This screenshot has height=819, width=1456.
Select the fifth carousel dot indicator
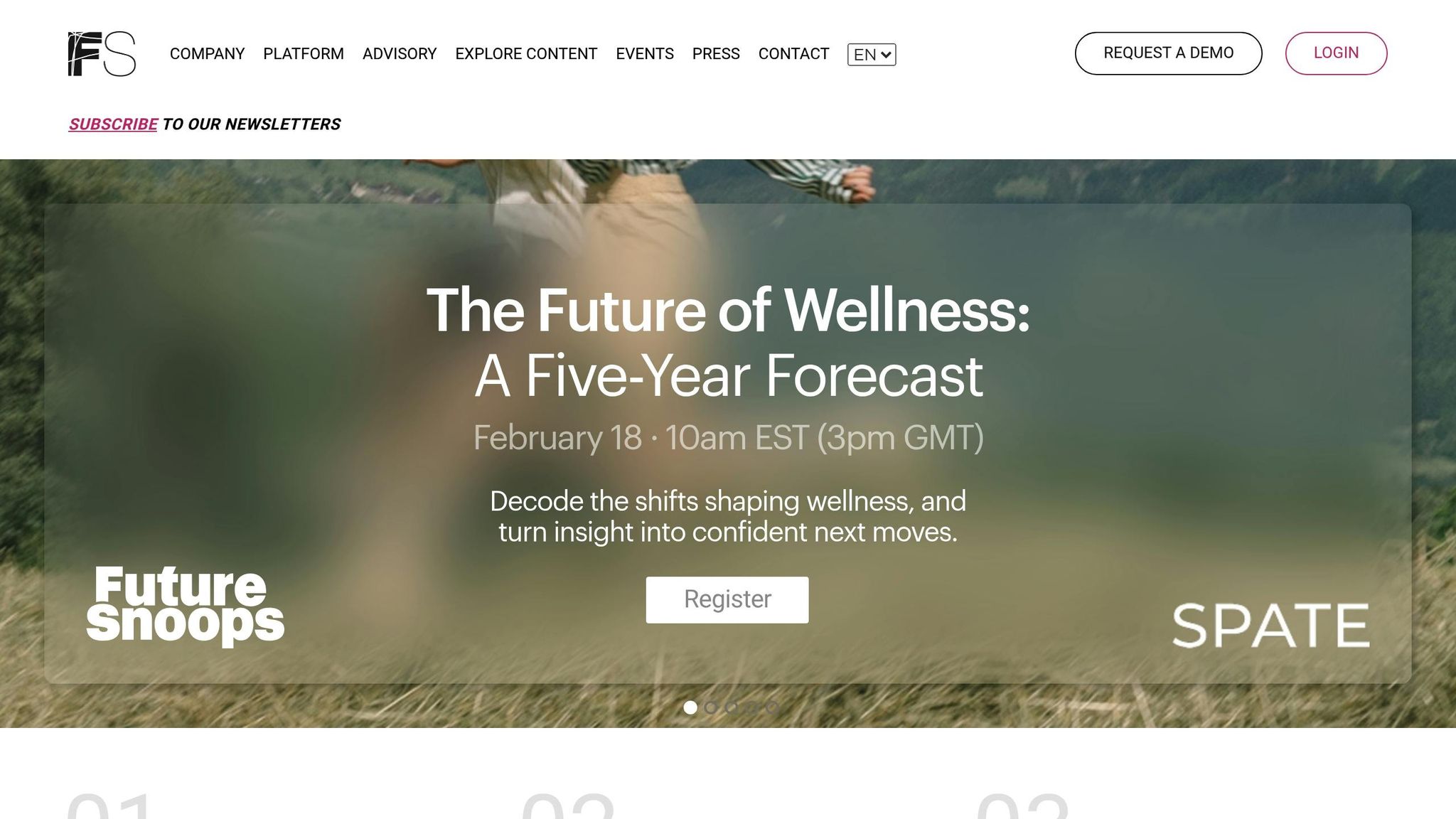pyautogui.click(x=773, y=707)
